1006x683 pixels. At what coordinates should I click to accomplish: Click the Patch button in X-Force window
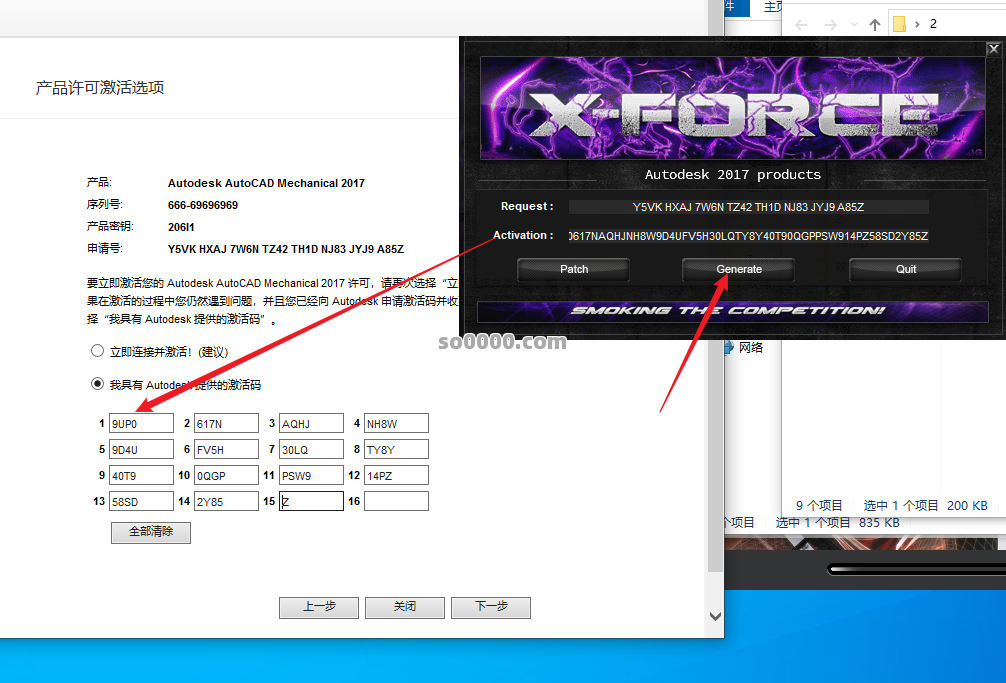coord(574,269)
